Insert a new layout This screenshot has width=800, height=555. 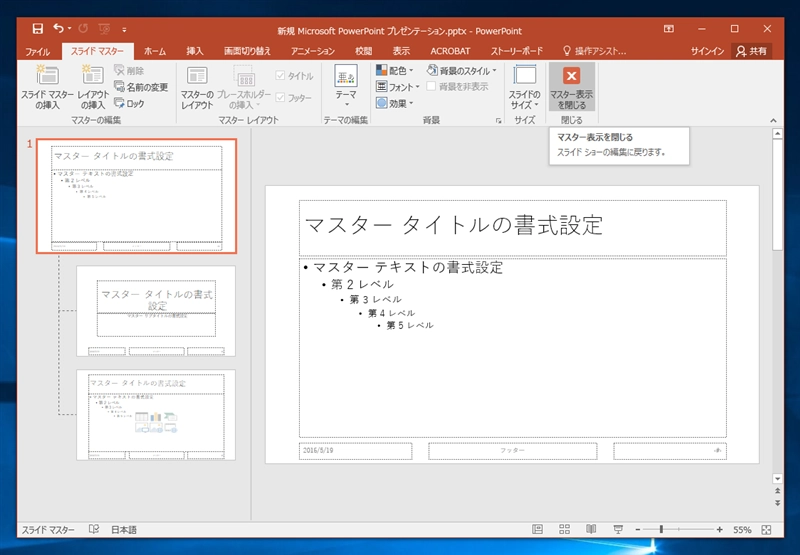pos(93,87)
